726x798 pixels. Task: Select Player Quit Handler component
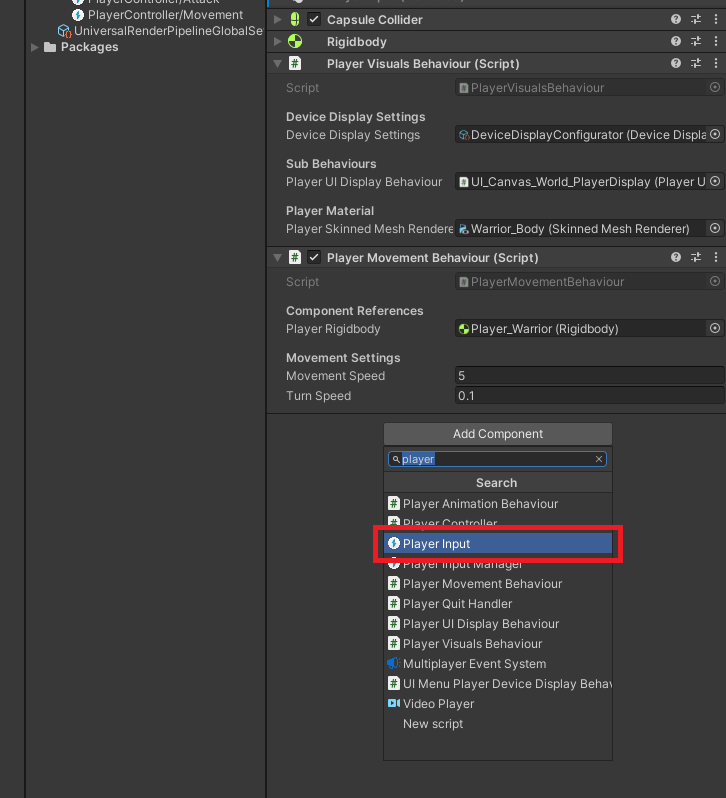pos(498,604)
